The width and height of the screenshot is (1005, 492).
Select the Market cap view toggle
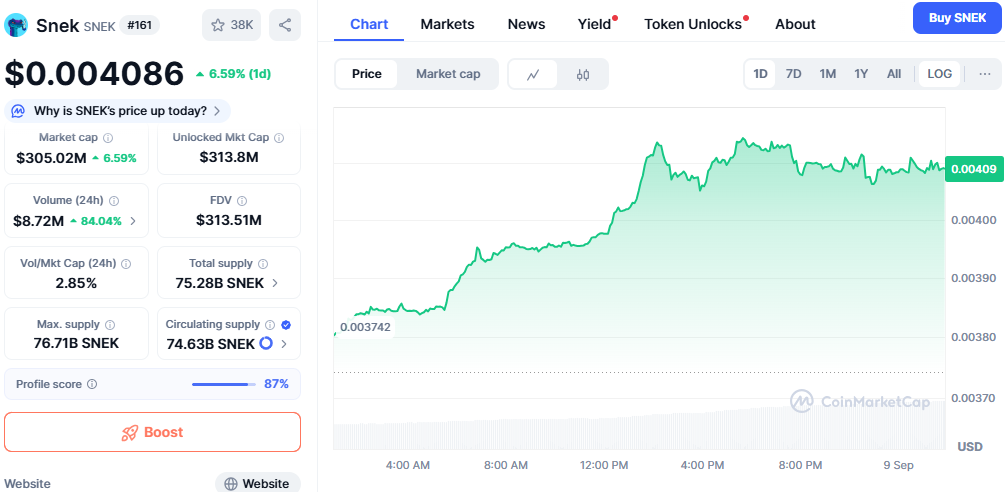(448, 74)
